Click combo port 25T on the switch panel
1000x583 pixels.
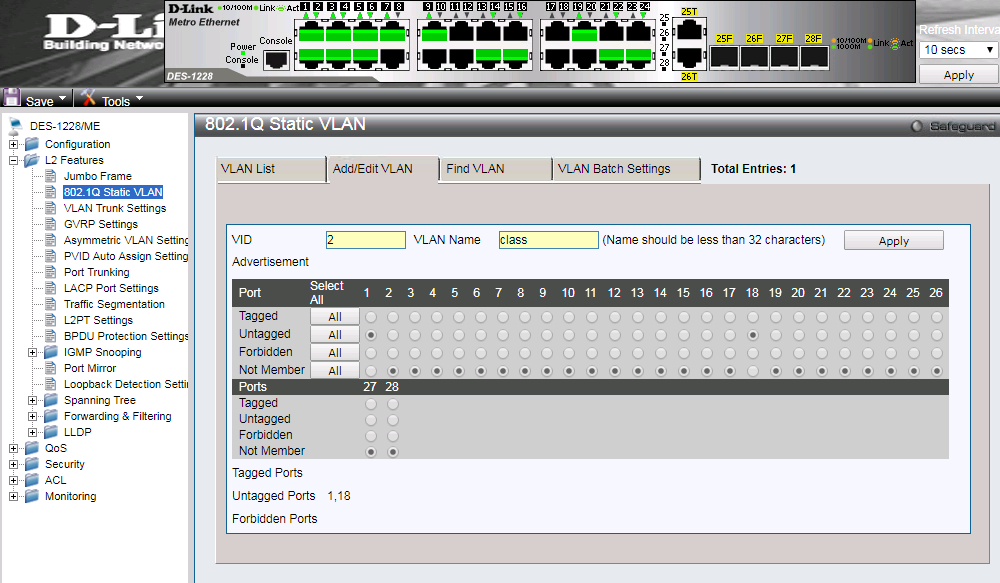(x=689, y=30)
